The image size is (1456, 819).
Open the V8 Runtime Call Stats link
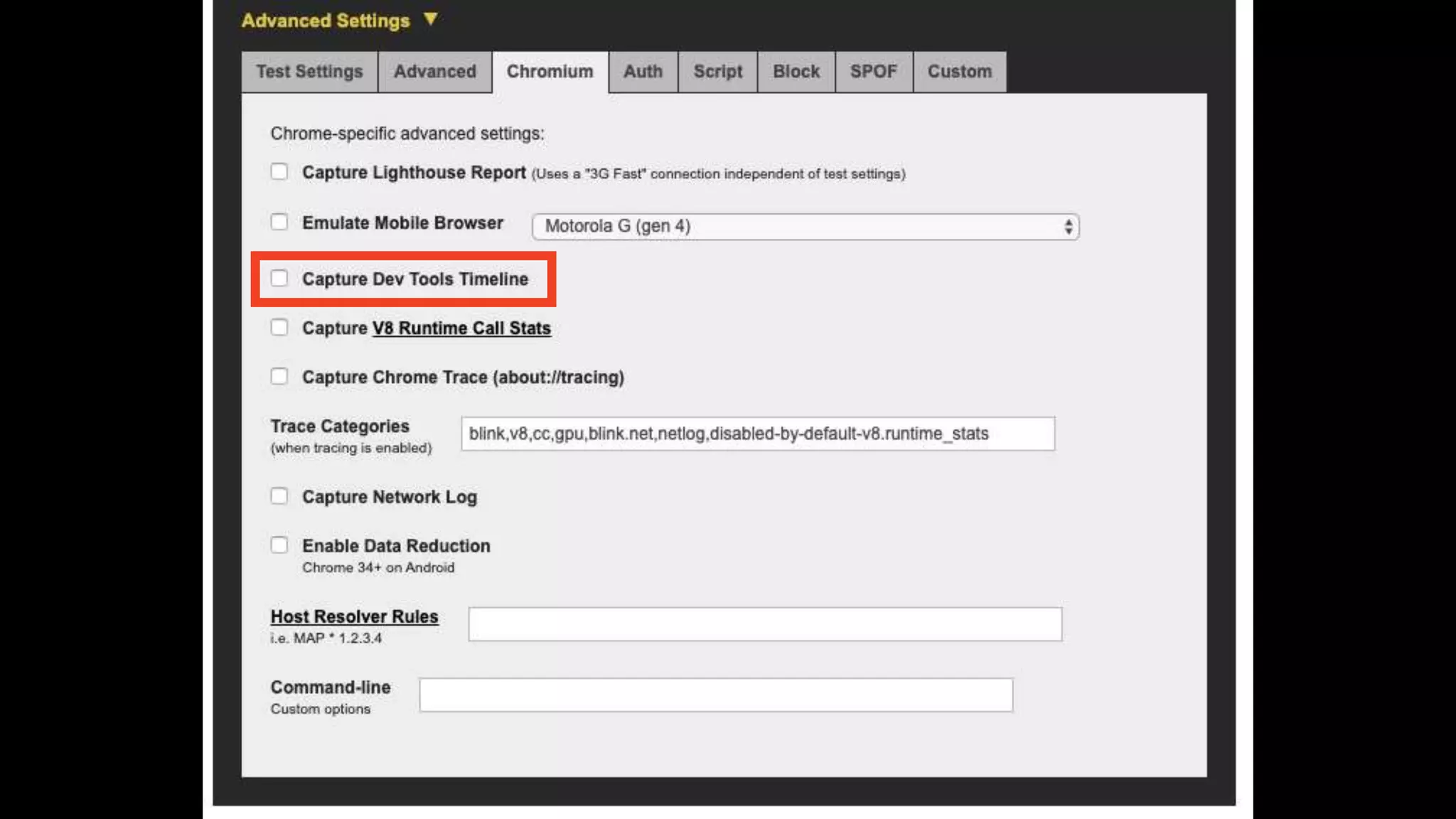pos(461,328)
